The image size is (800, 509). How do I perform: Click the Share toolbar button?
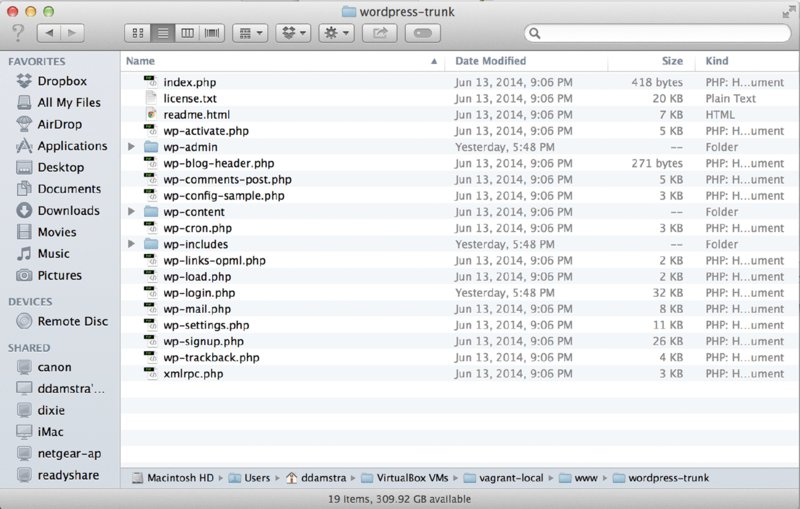tap(380, 33)
